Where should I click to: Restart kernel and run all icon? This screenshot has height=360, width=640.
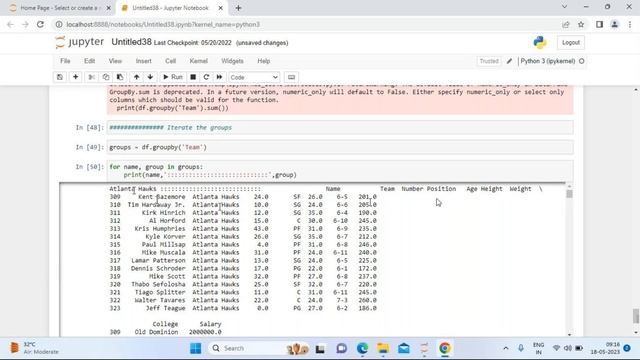219,77
